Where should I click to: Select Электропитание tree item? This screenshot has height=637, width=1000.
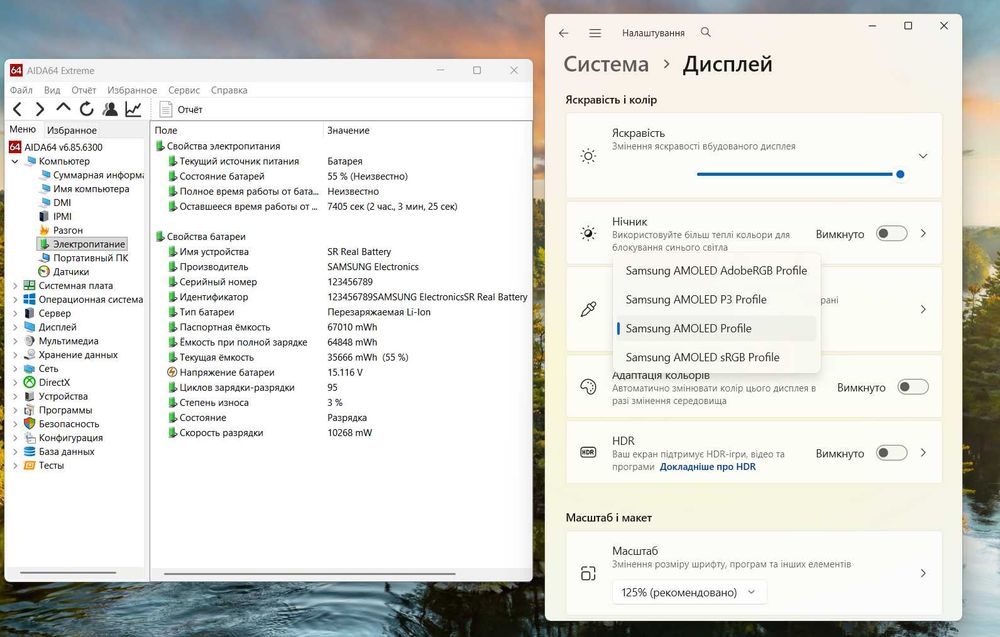82,244
